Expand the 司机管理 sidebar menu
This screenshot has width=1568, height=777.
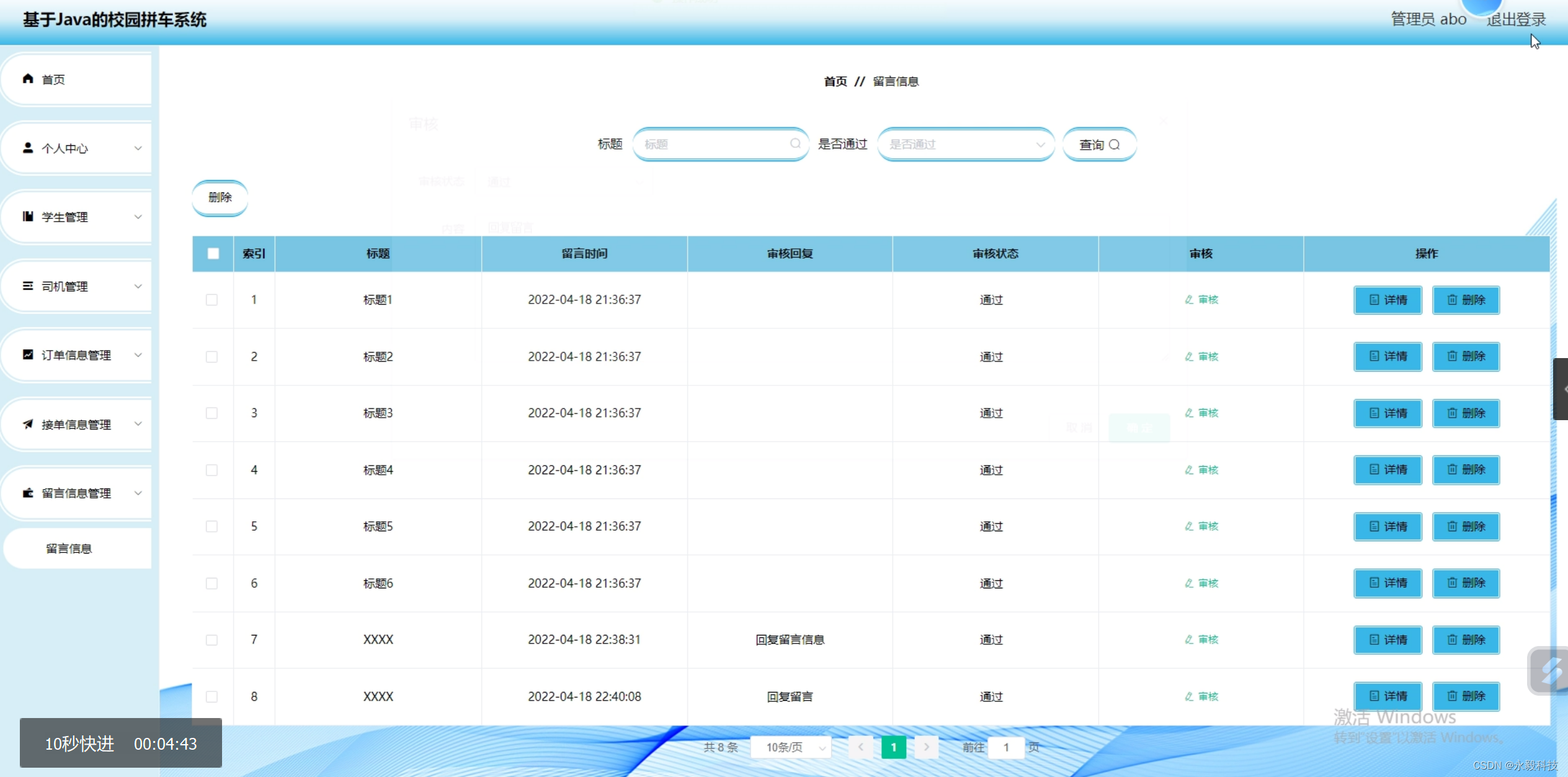pyautogui.click(x=76, y=286)
